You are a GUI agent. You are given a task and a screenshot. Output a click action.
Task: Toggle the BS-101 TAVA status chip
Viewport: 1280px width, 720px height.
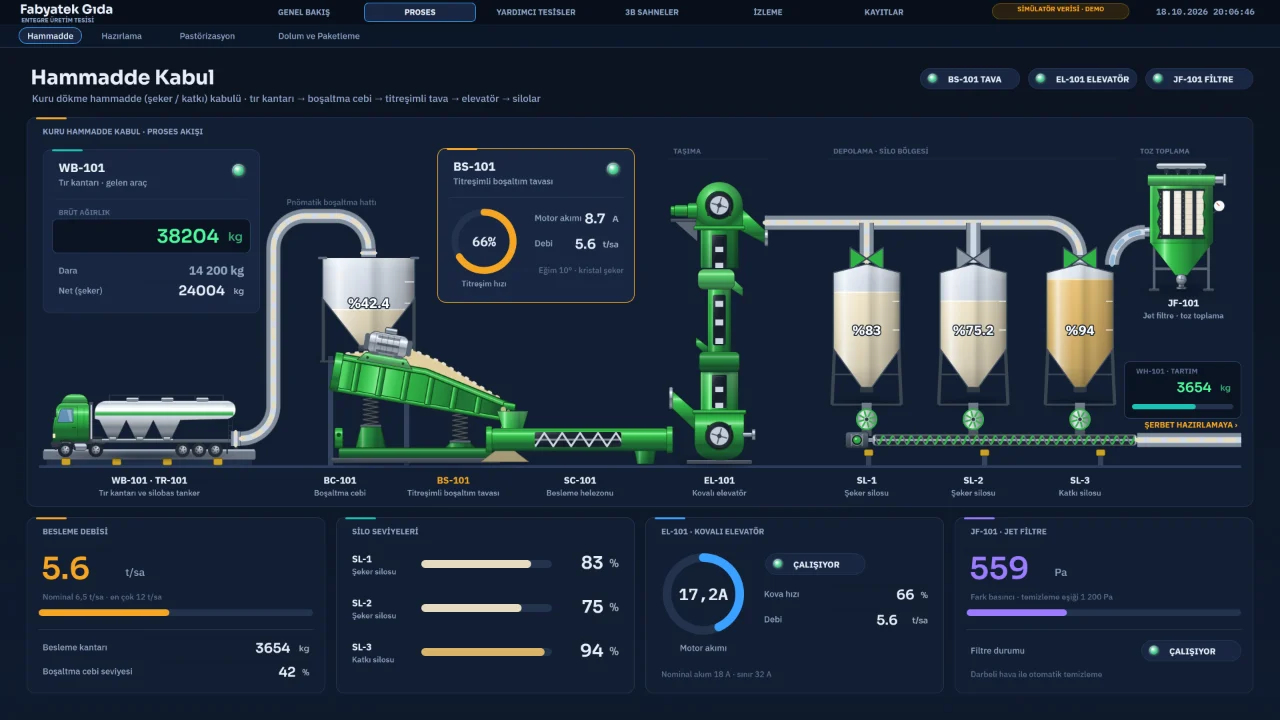point(969,79)
